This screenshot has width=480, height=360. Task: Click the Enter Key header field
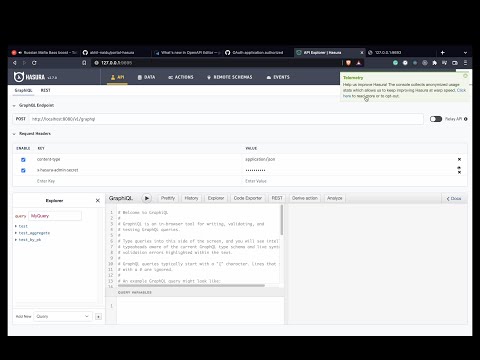138,181
